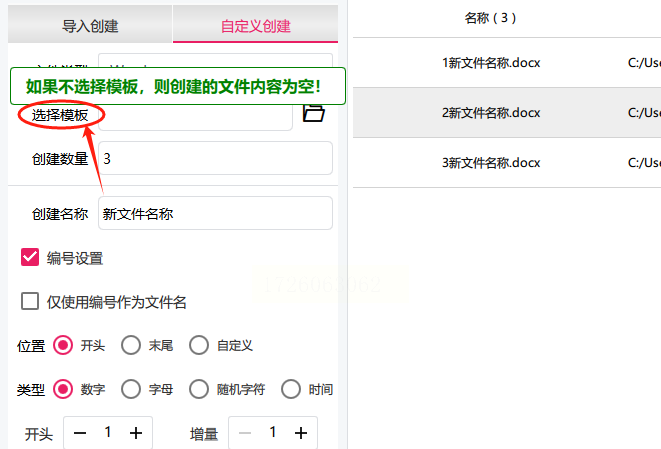Enable 仅使用编号作为文件名 checkbox
This screenshot has height=449, width=661.
(30, 301)
